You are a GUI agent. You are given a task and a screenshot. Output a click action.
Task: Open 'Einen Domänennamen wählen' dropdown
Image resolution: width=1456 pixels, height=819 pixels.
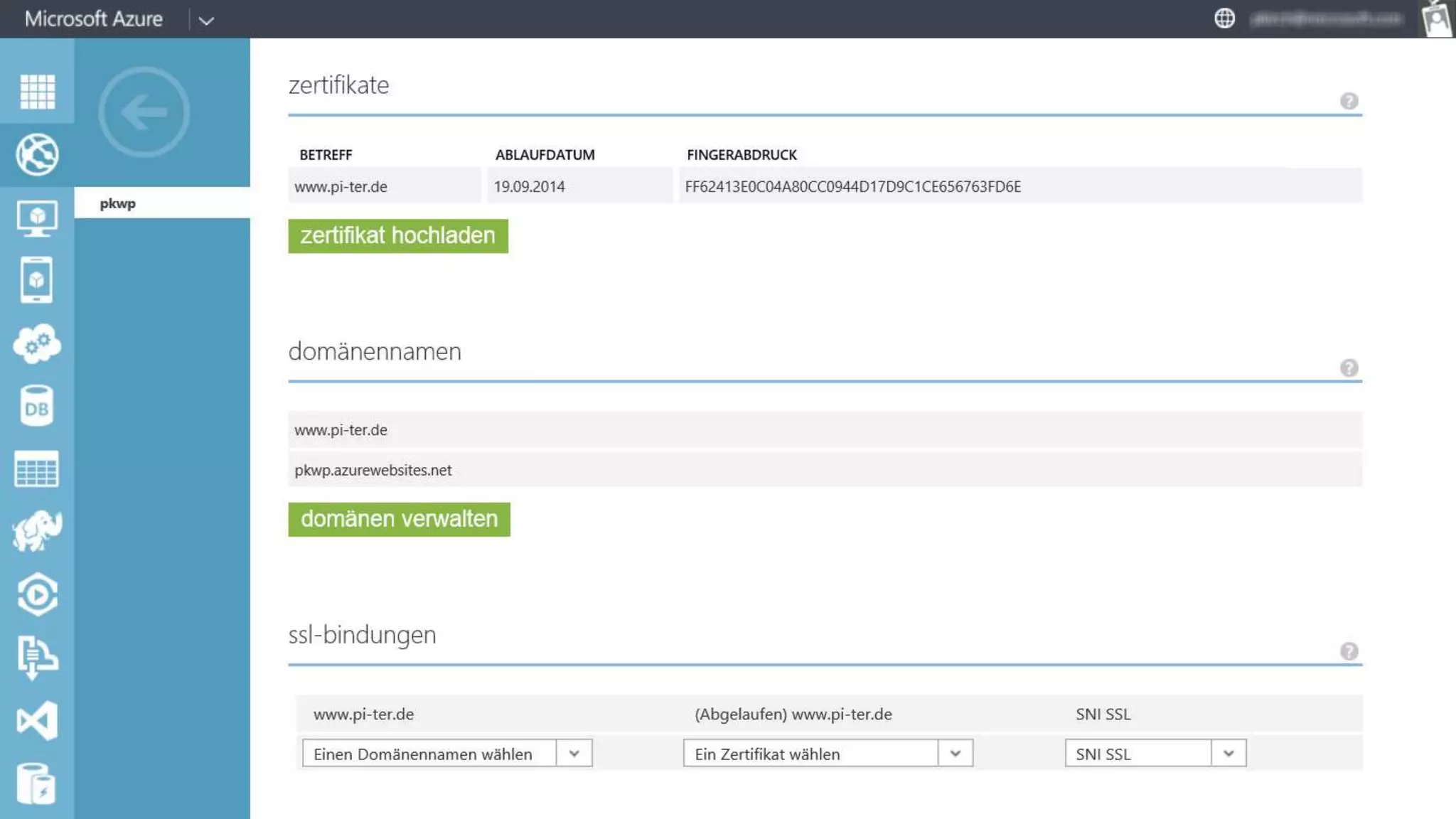[446, 754]
